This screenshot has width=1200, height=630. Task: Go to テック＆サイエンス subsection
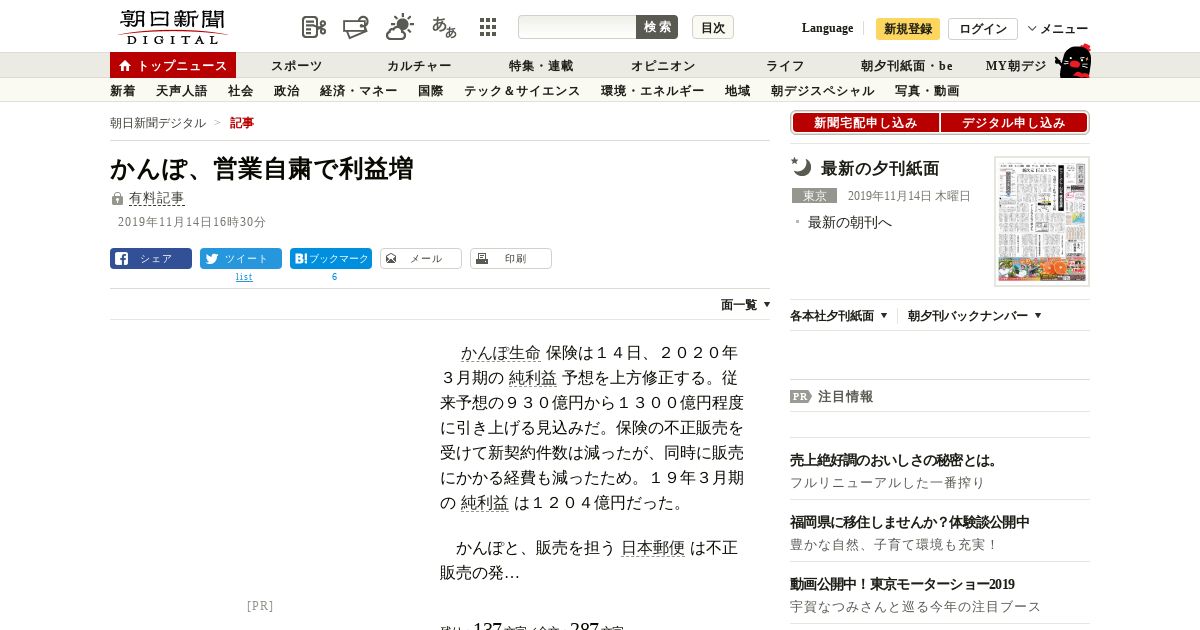[x=522, y=91]
